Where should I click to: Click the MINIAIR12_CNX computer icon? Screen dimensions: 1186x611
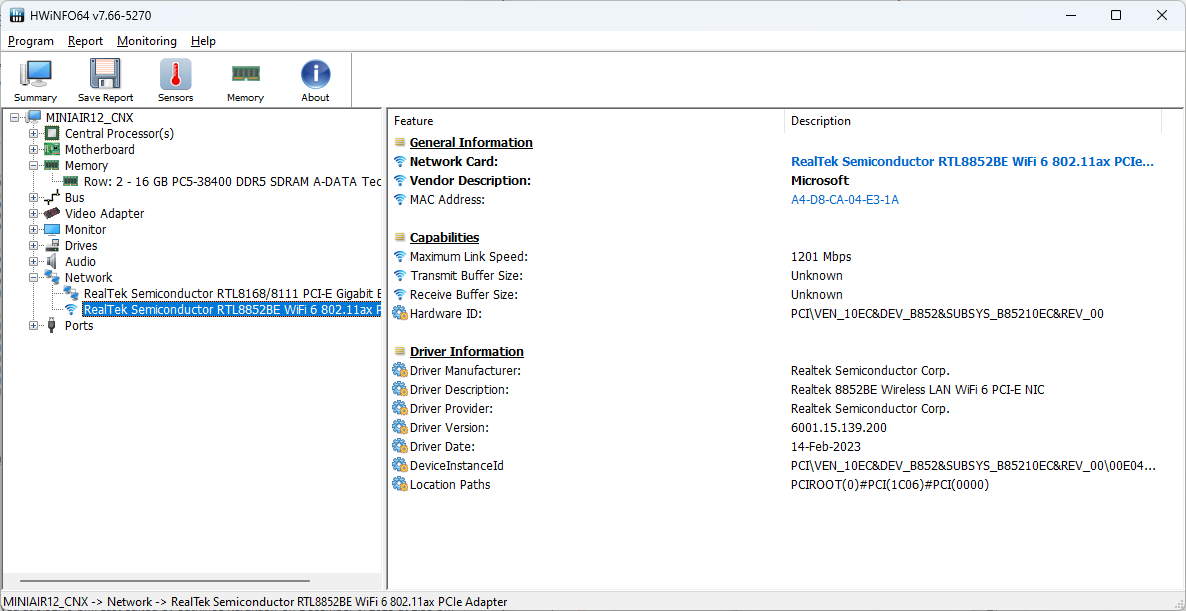point(33,117)
